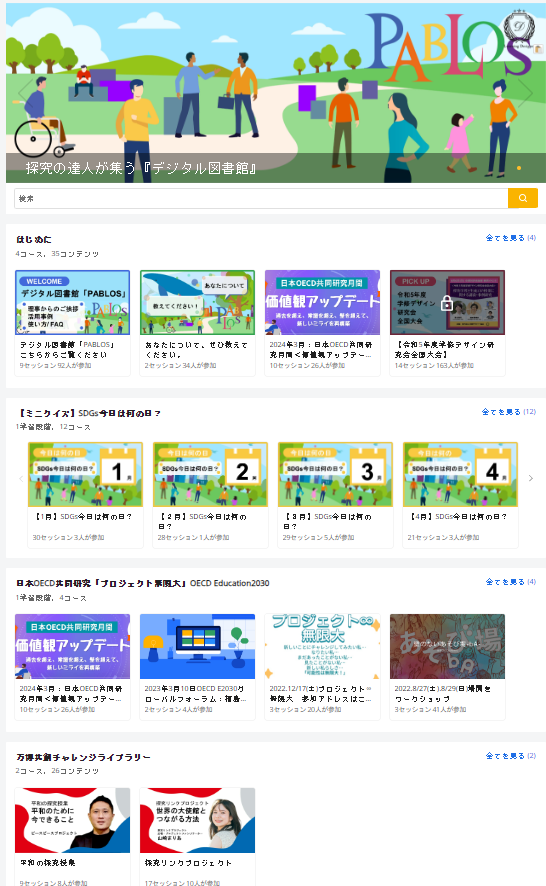Click the 探究リンクプロジェクト title text
This screenshot has width=546, height=886.
coord(188,863)
